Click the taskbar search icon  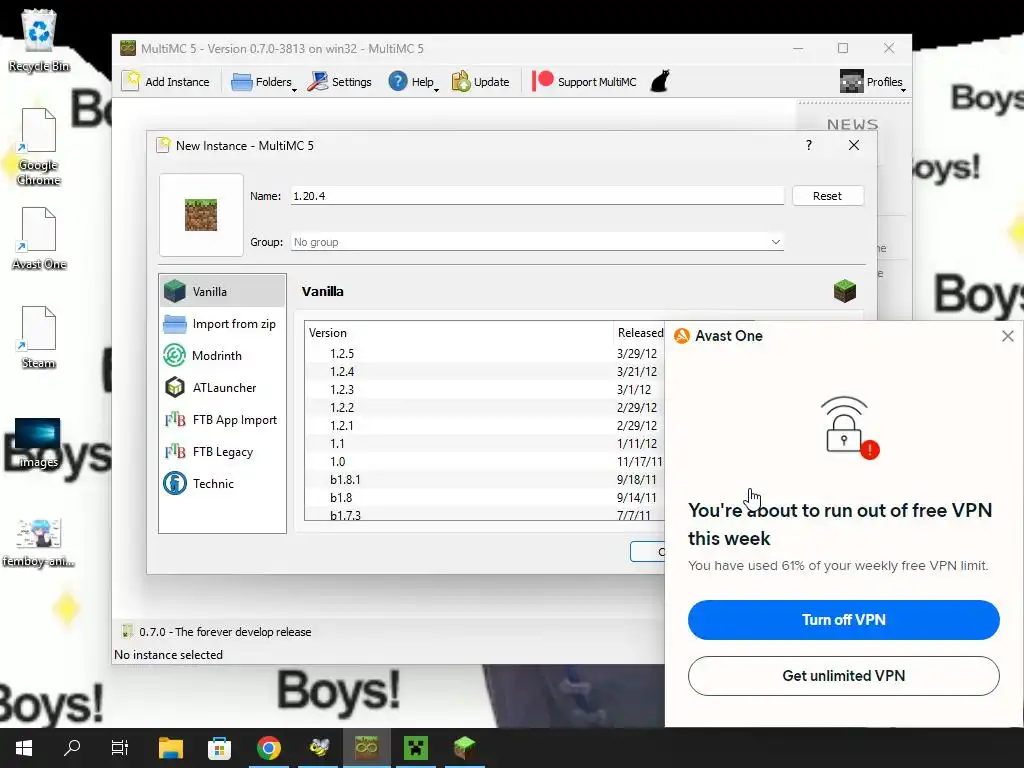[72, 748]
